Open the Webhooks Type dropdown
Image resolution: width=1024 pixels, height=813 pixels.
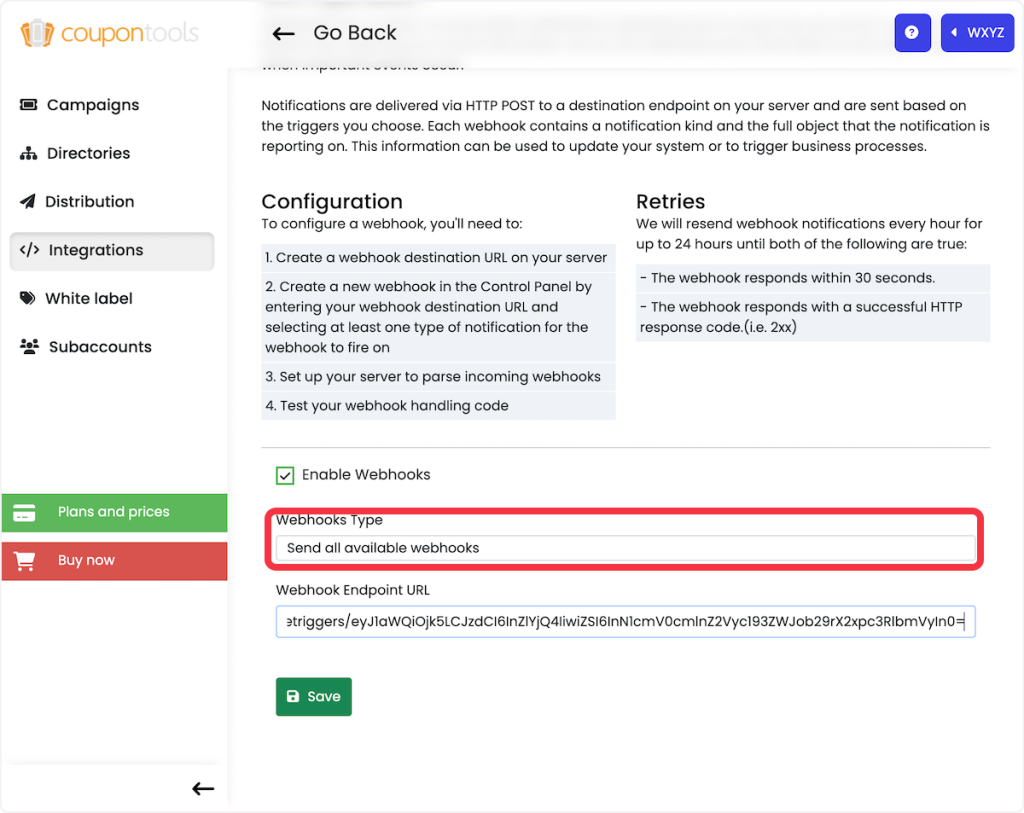click(x=625, y=548)
